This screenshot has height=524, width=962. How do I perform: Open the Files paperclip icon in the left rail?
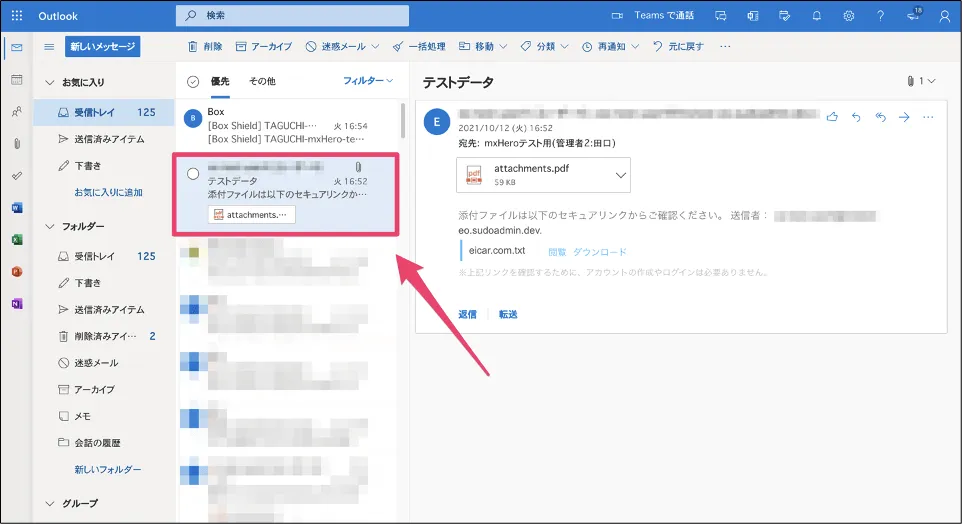tap(17, 144)
